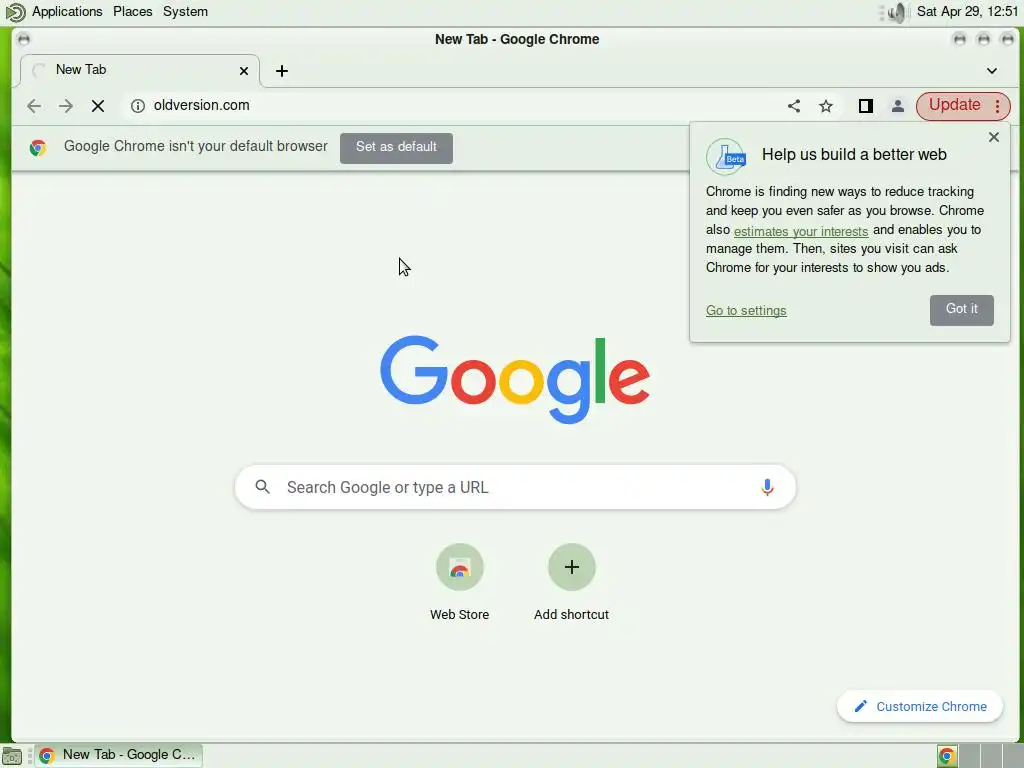
Task: Click the show desktop icon in the bottom panel
Action: (12, 756)
